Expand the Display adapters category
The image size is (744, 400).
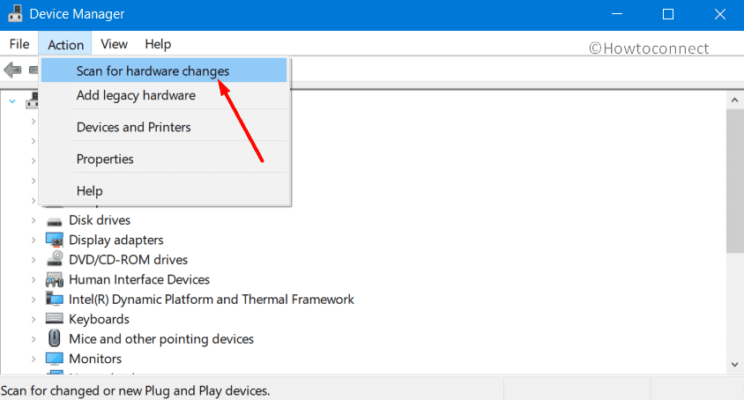coord(33,240)
